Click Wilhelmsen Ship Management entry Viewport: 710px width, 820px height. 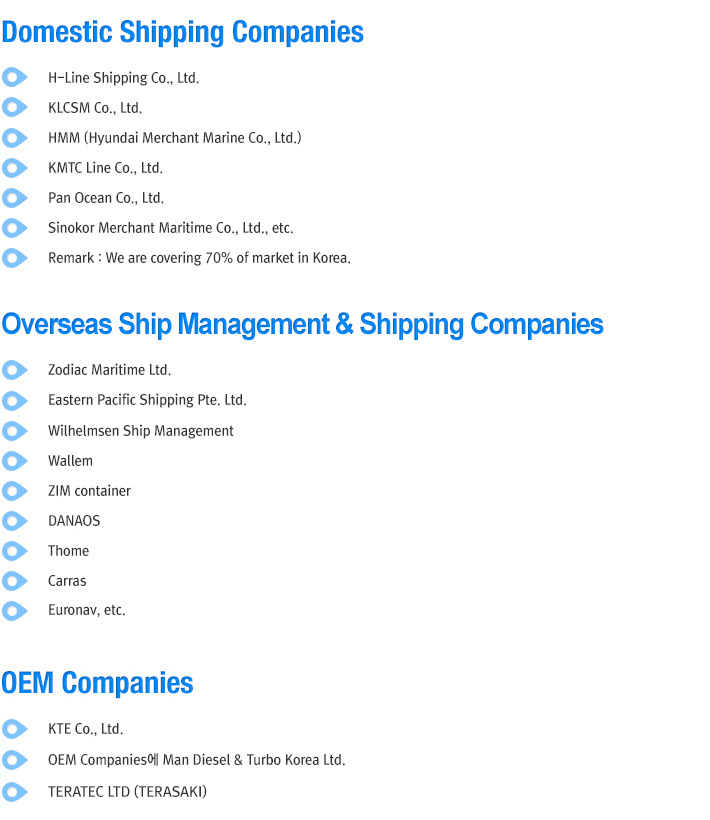(x=141, y=431)
